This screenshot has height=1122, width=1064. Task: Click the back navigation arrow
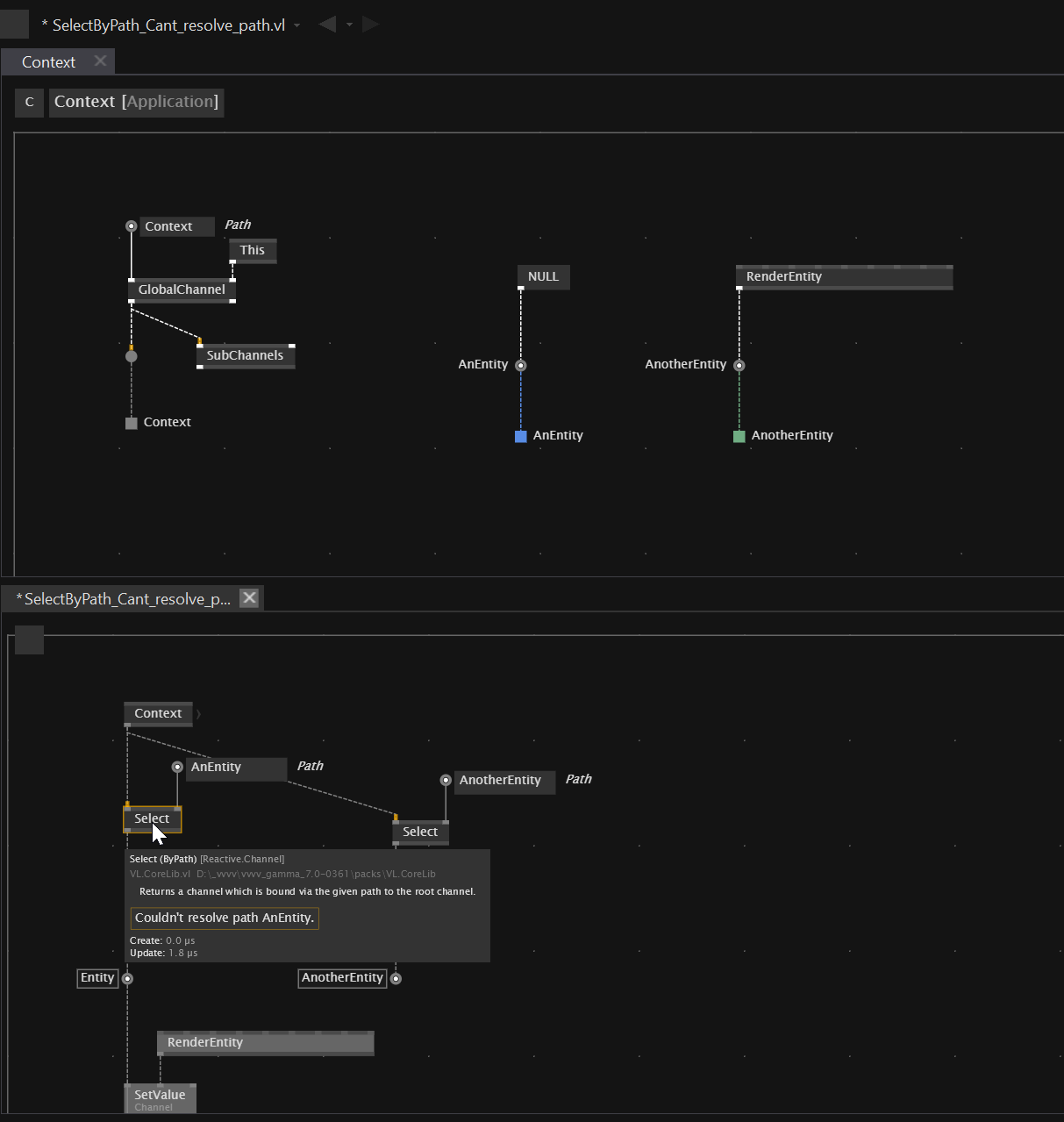(x=327, y=25)
